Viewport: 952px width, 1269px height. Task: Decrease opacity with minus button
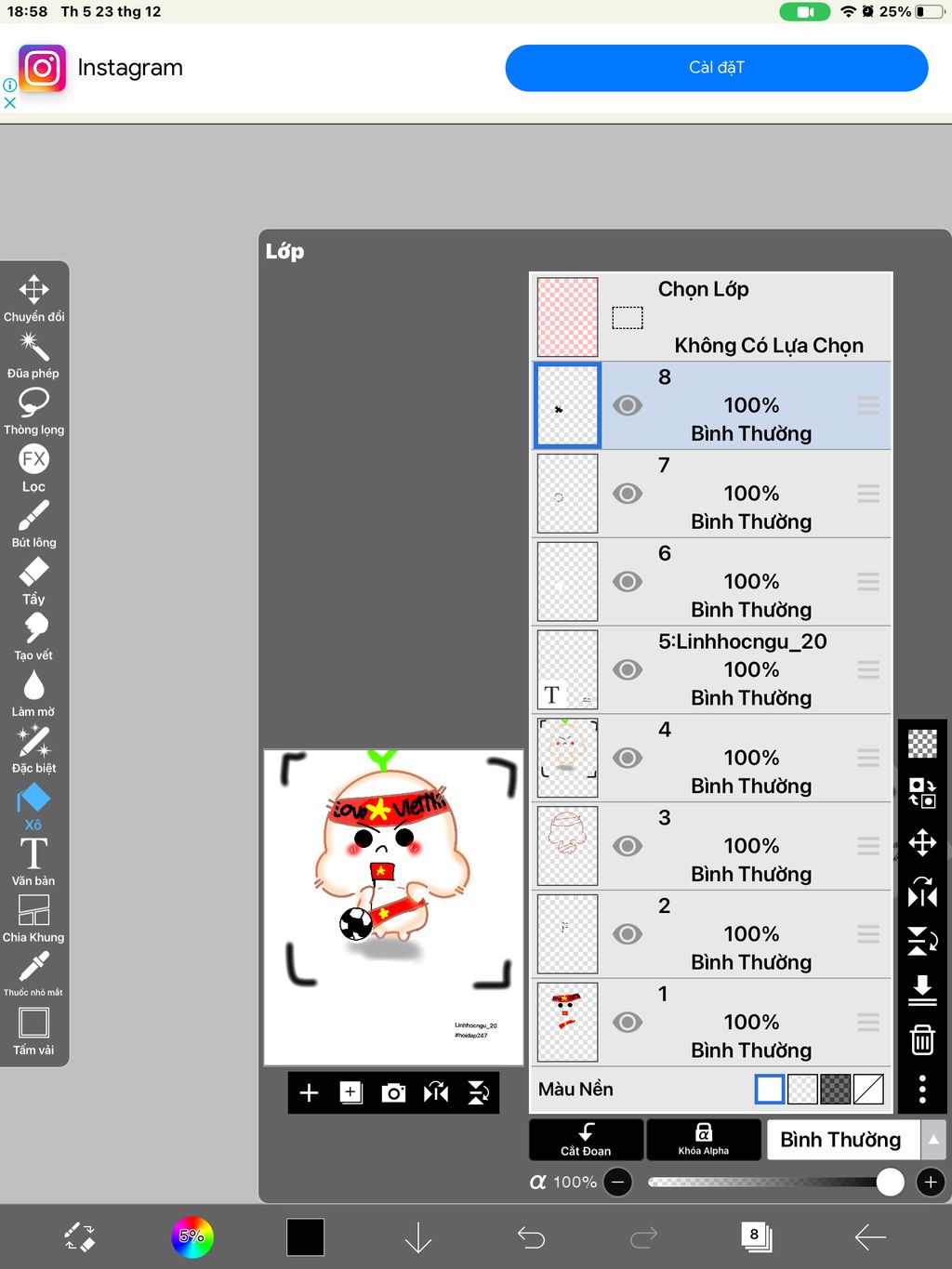pos(618,1182)
